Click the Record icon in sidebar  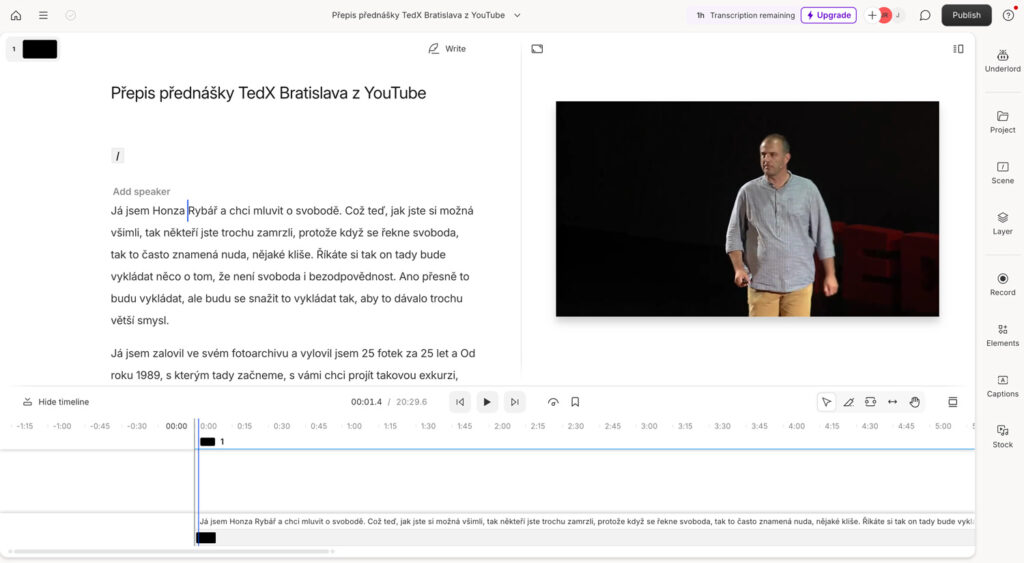click(1002, 284)
